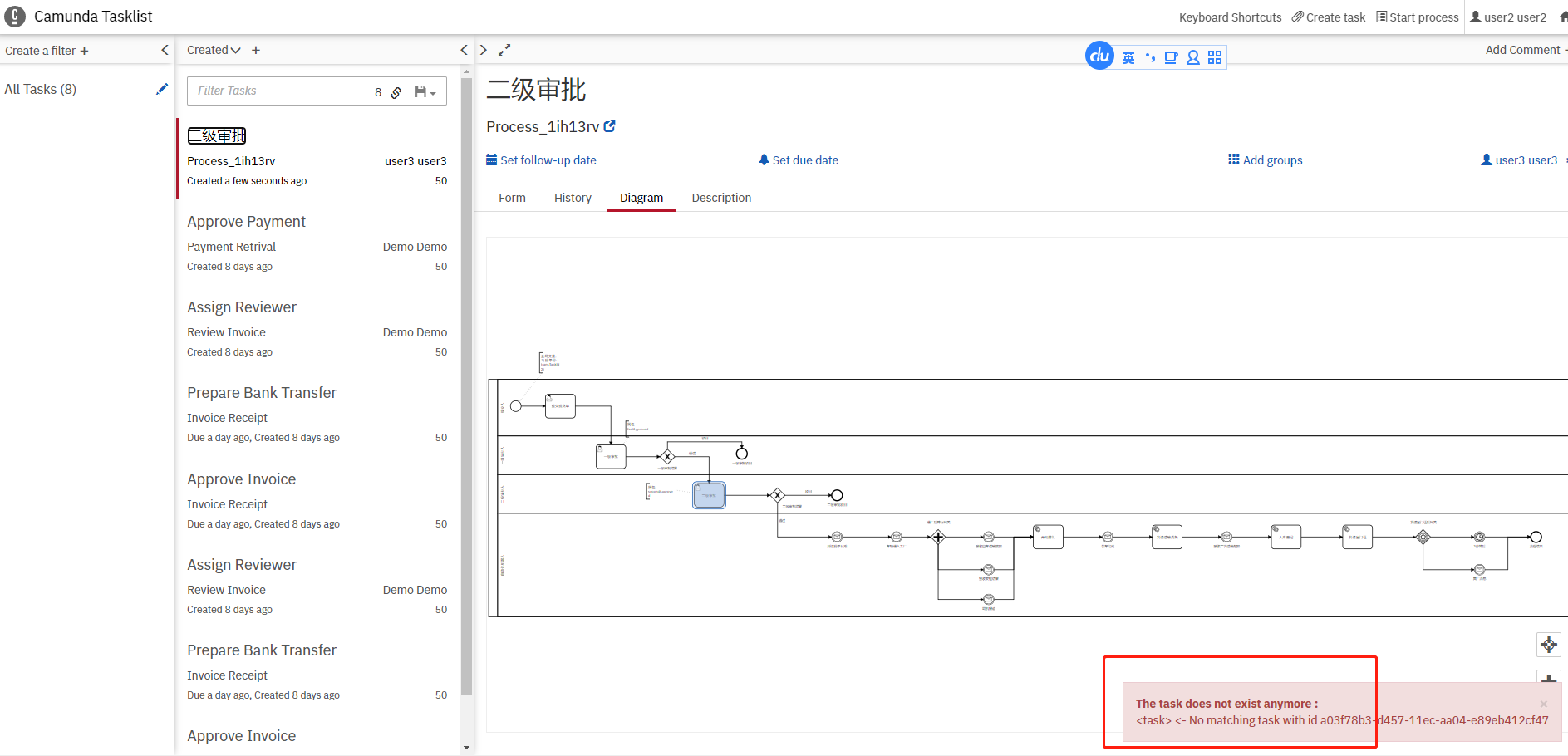Click Add groups
The image size is (1568, 756).
(1266, 160)
